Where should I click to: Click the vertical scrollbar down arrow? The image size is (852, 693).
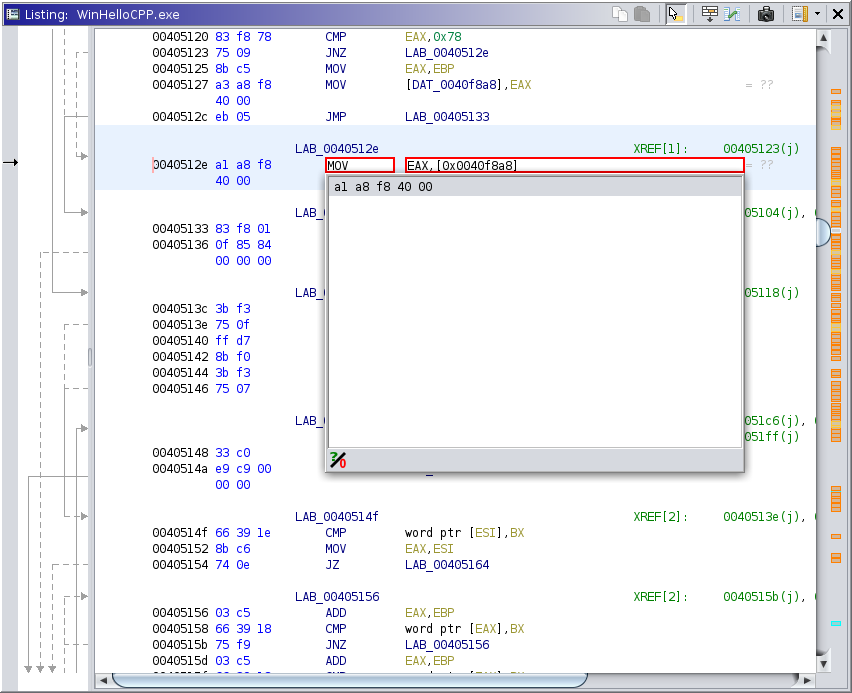coord(823,662)
